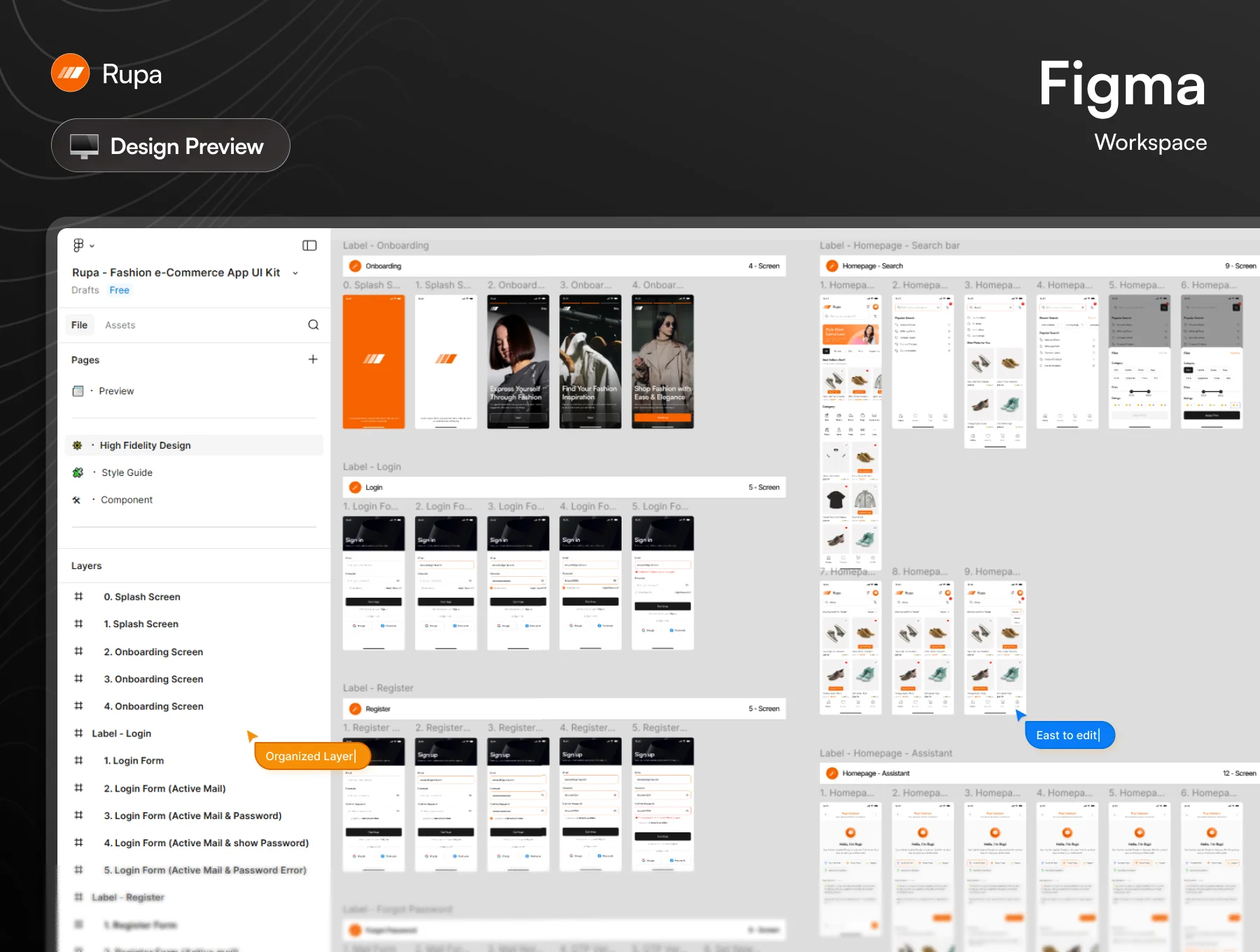Screen dimensions: 1260x952
Task: Click frame icon of 2. Onboarding Screen
Action: pyautogui.click(x=78, y=651)
